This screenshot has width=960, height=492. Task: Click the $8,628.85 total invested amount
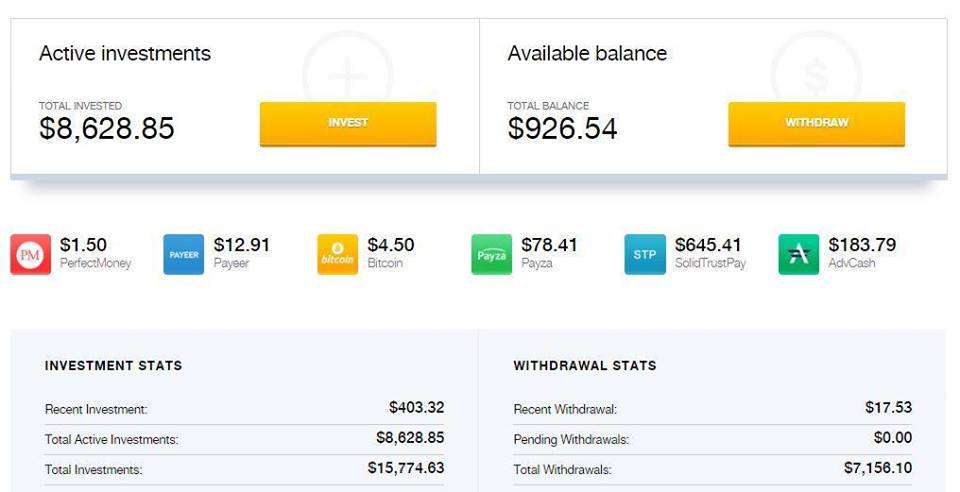point(107,129)
